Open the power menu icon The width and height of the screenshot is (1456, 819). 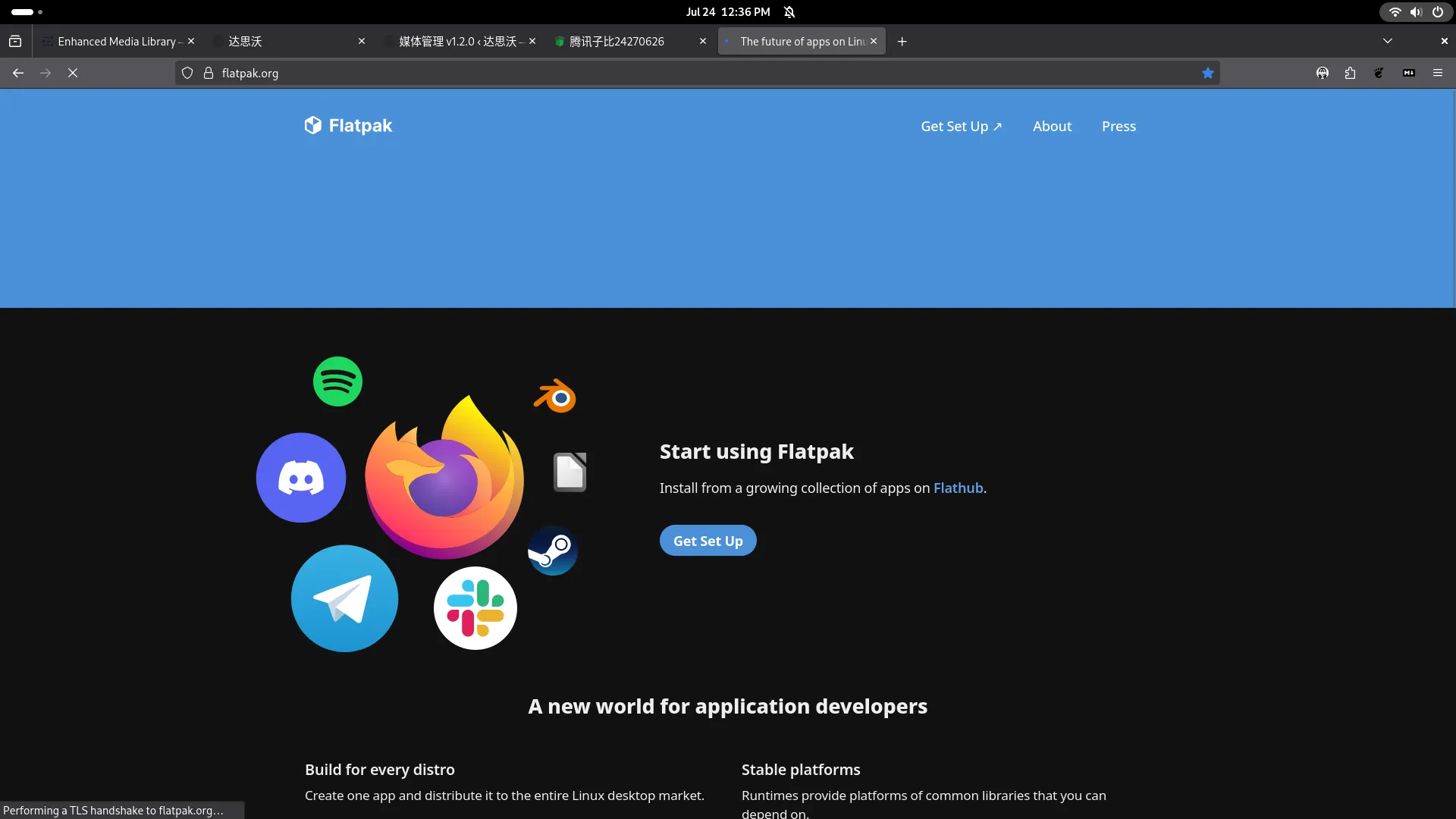tap(1438, 12)
